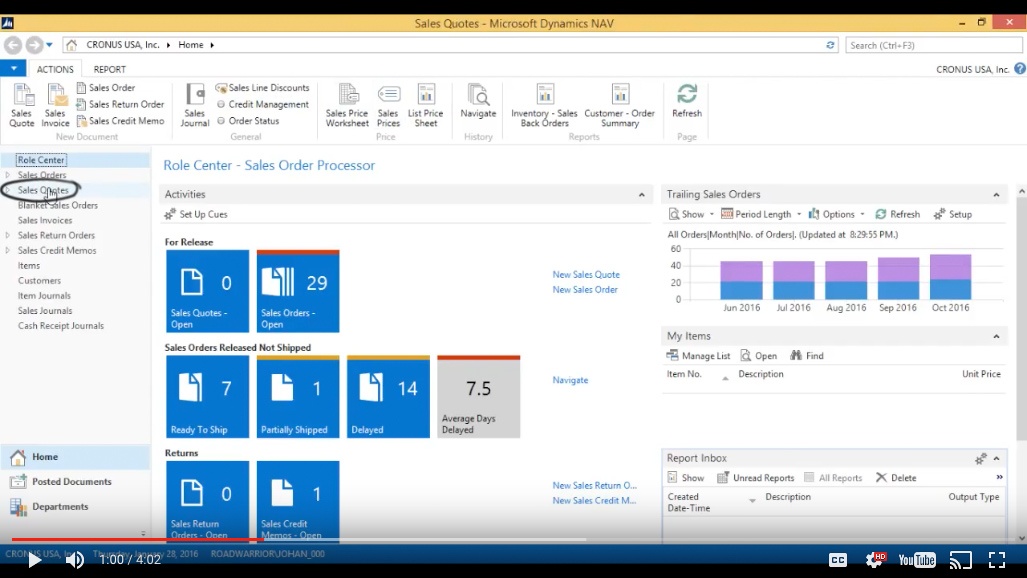
Task: Click Find in My Items
Action: coord(807,356)
